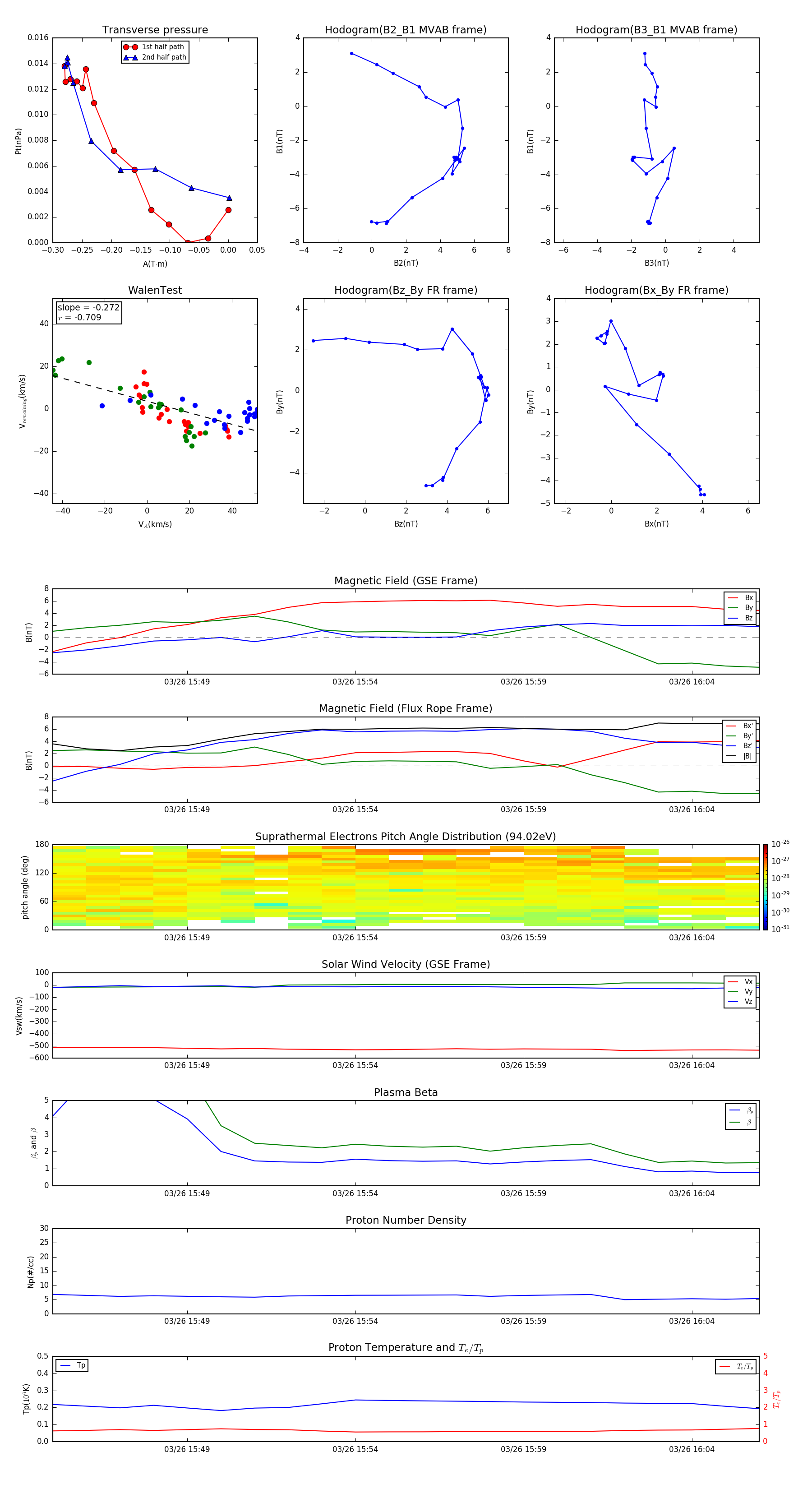Image resolution: width=812 pixels, height=1489 pixels.
Task: Click the 'Solar Wind Velocity (GSE Frame)' title
Action: (x=406, y=964)
